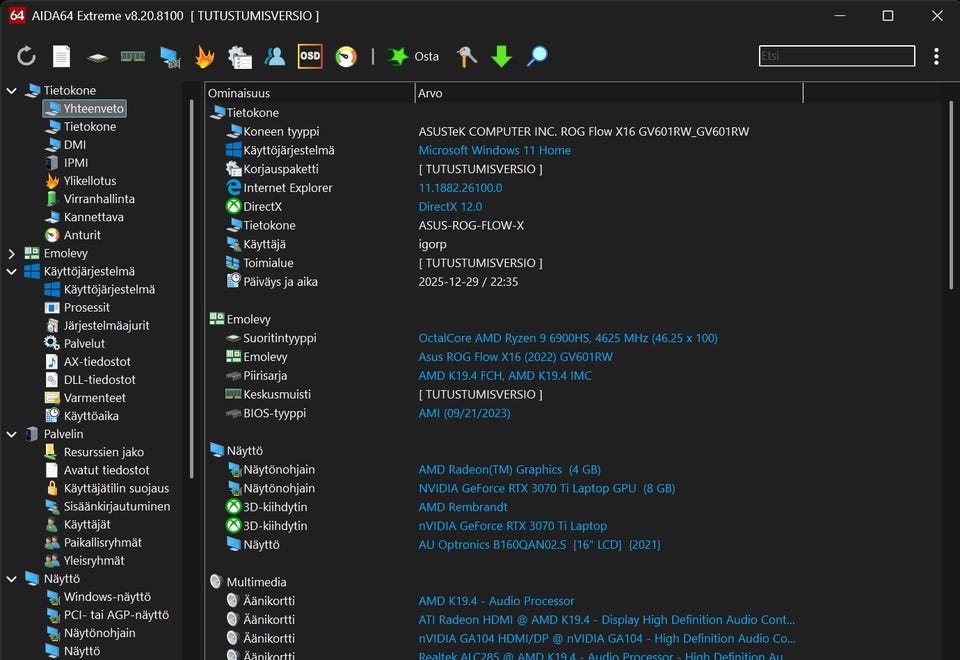
Task: Open the three-dot menu at top right
Action: click(936, 57)
